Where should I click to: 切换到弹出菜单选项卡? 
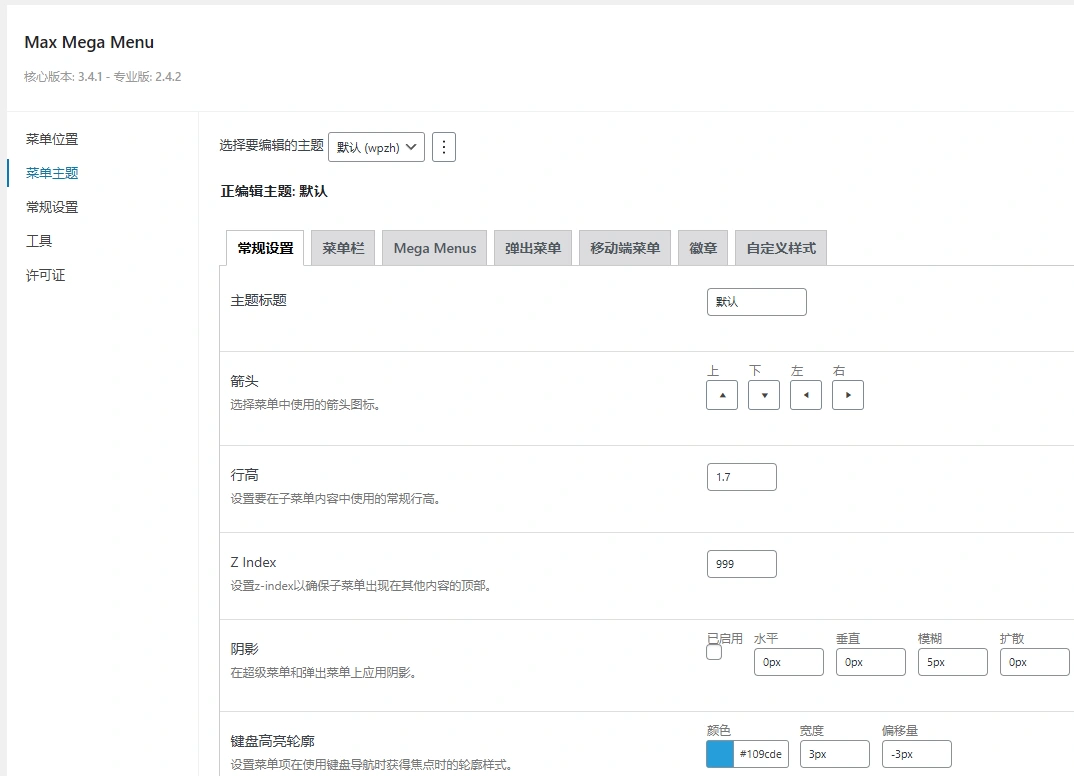532,247
